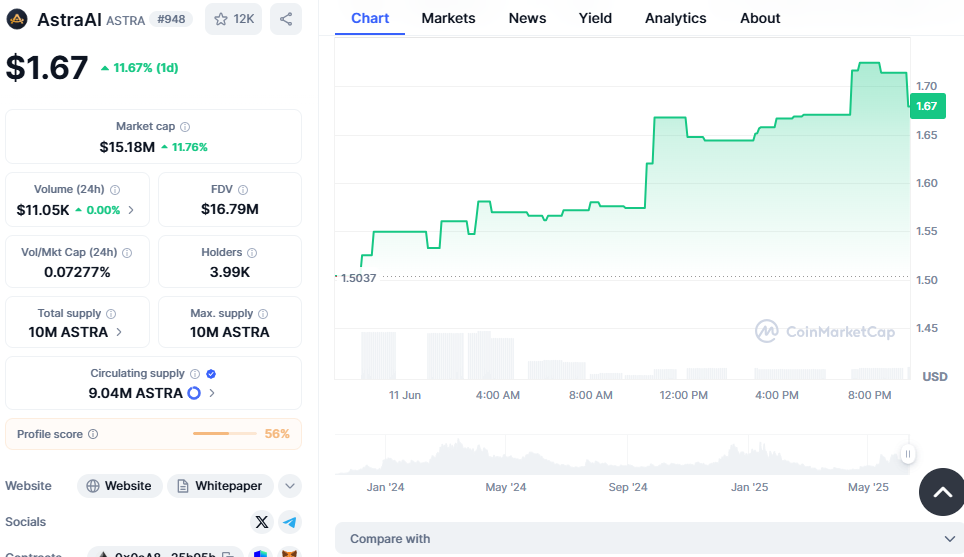Expand Circulating supply details chevron
Image resolution: width=964 pixels, height=557 pixels.
[212, 393]
